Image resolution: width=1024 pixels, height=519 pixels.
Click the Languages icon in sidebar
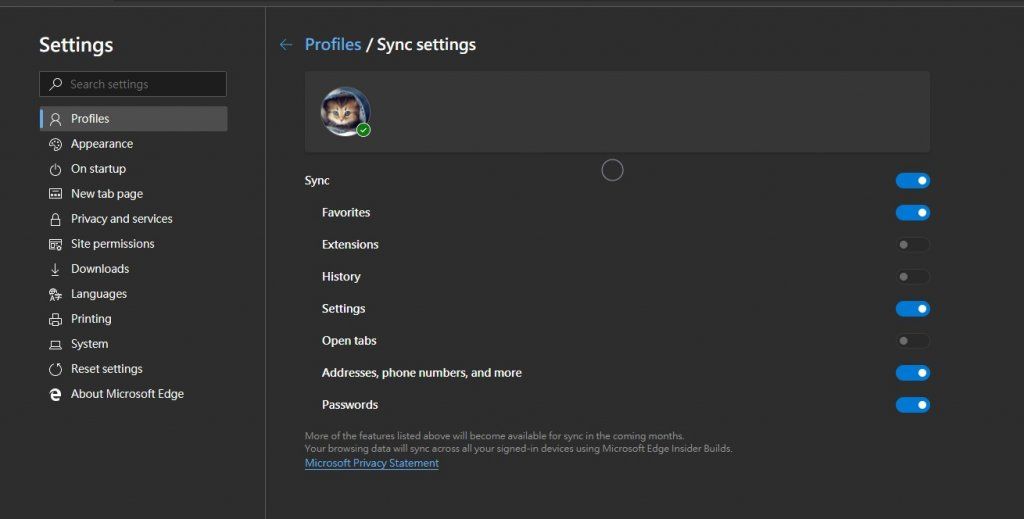point(56,294)
